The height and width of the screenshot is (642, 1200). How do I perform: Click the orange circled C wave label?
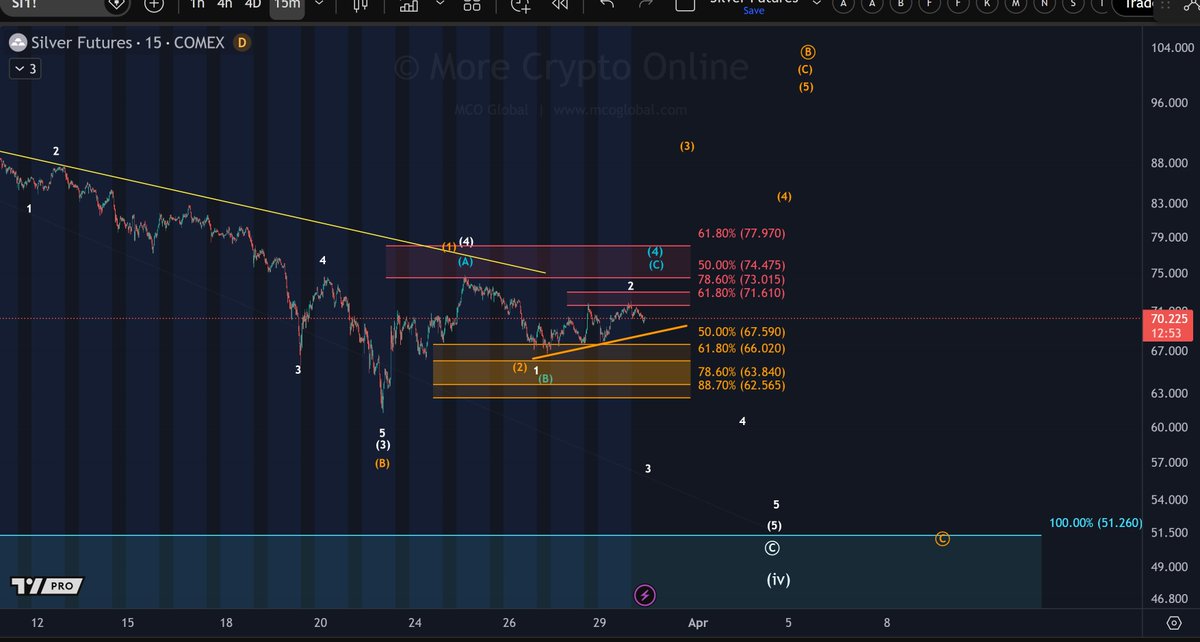point(942,539)
